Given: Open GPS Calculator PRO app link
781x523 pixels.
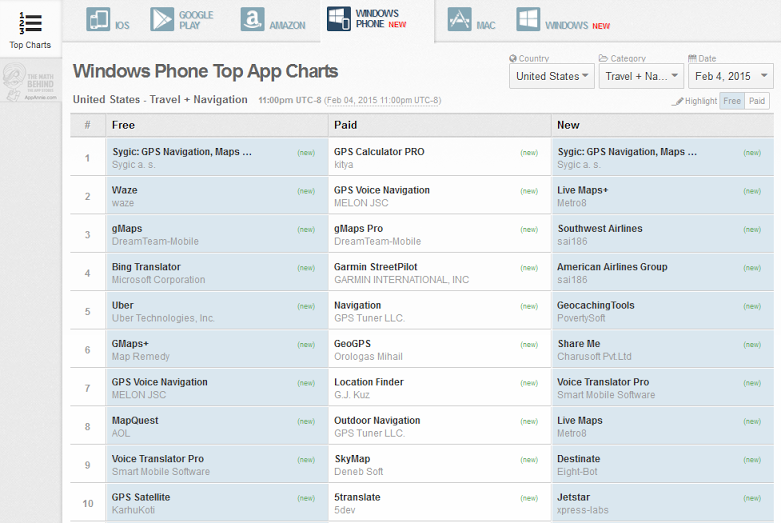Looking at the screenshot, I should click(379, 152).
